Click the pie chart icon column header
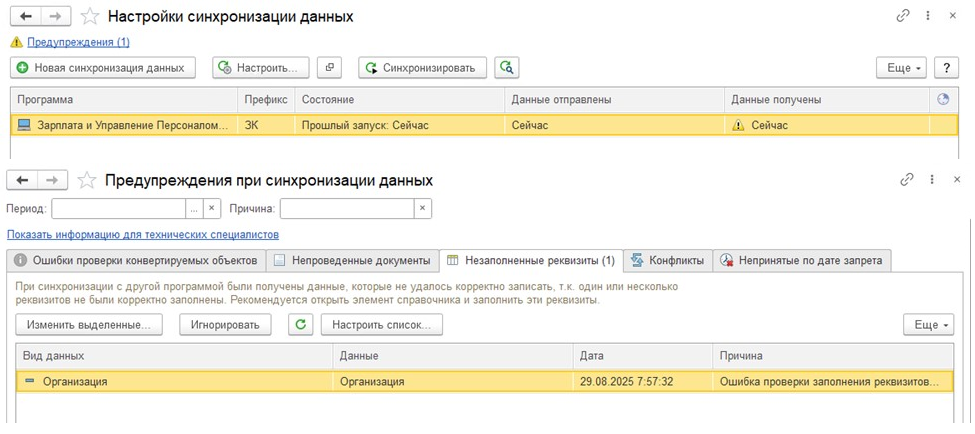 [x=943, y=99]
